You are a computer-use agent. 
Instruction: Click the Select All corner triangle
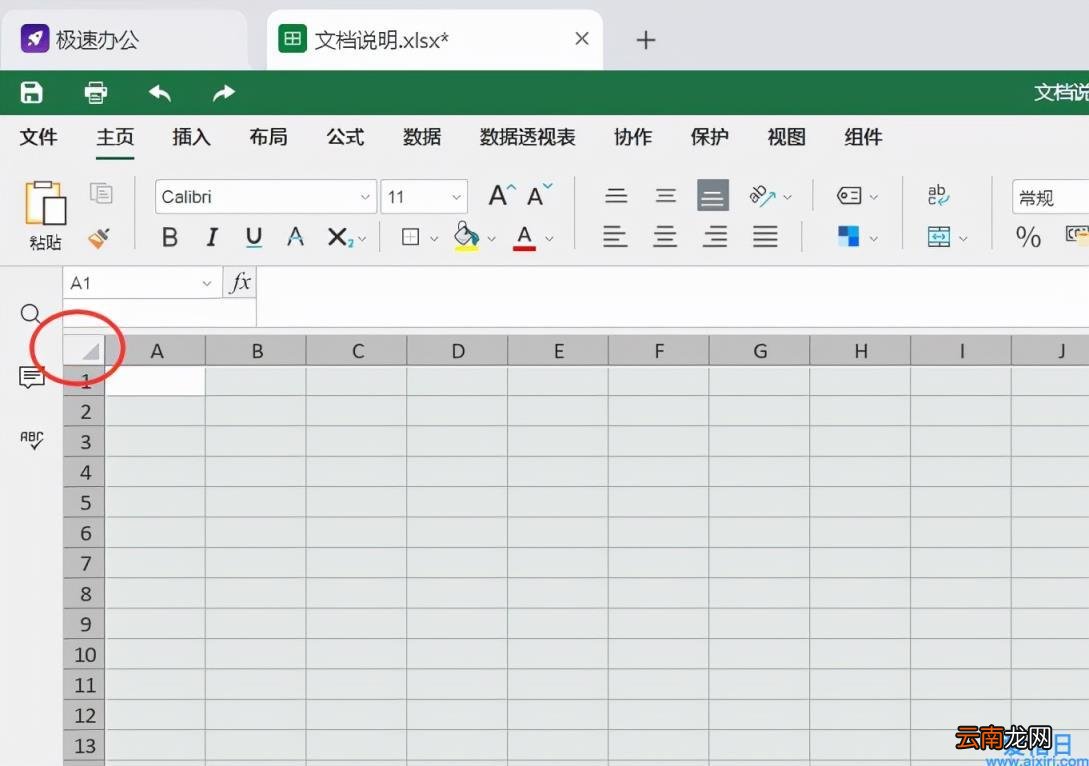click(84, 350)
